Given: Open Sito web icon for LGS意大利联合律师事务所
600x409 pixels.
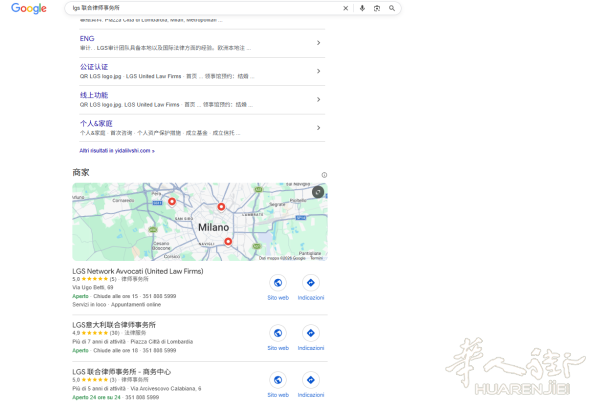Looking at the screenshot, I should coord(278,333).
